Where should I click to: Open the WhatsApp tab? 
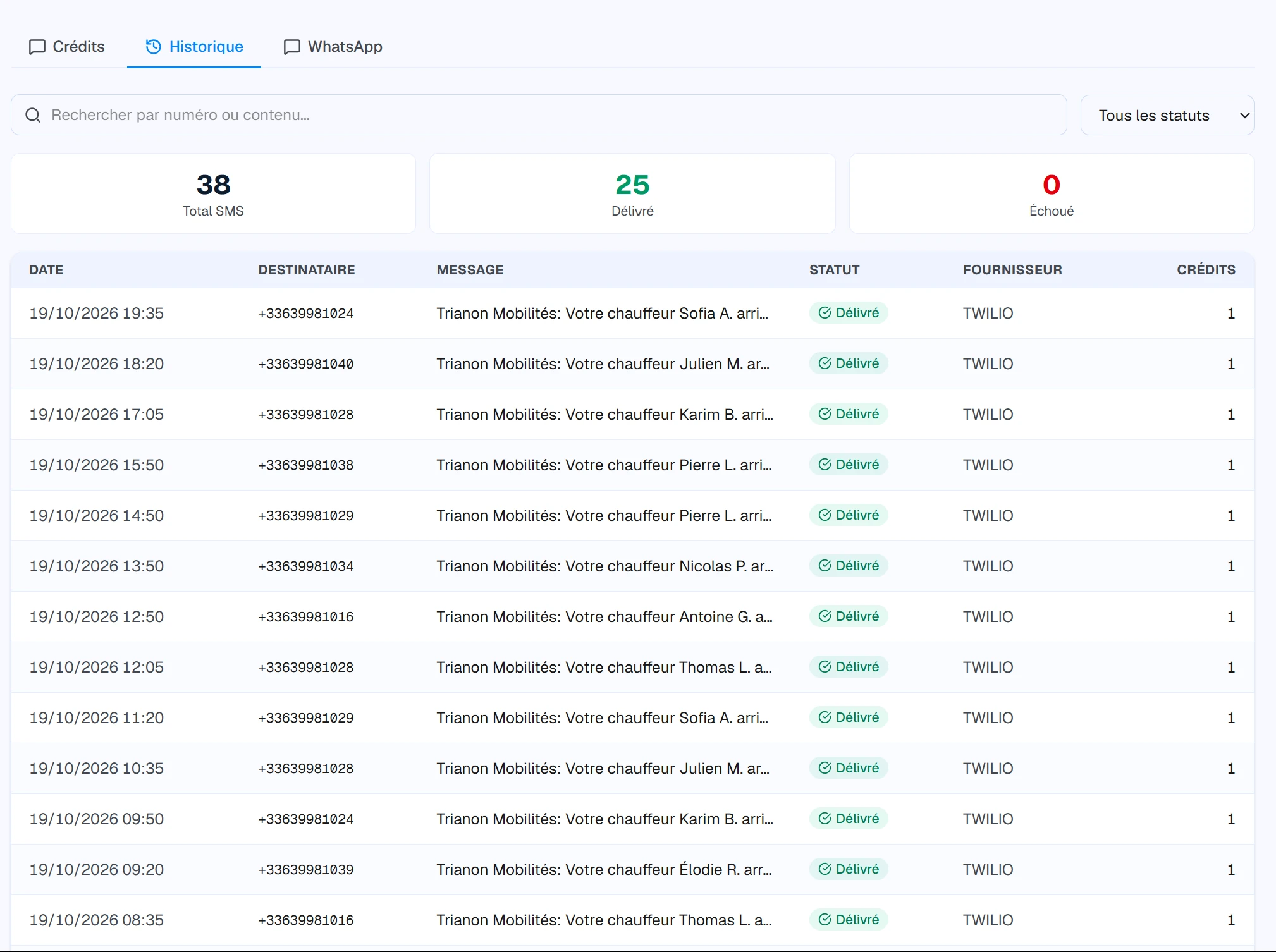tap(333, 47)
